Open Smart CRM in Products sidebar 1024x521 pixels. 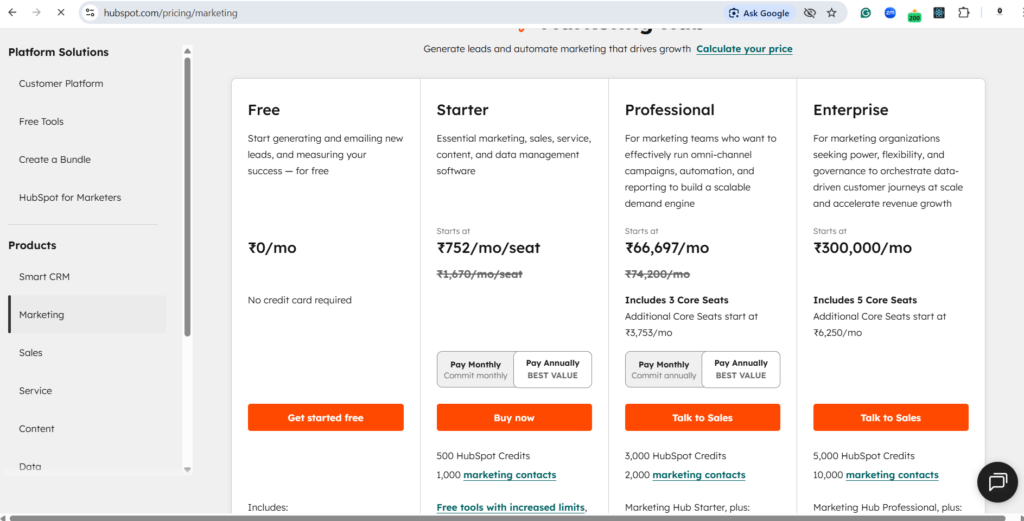click(x=44, y=277)
